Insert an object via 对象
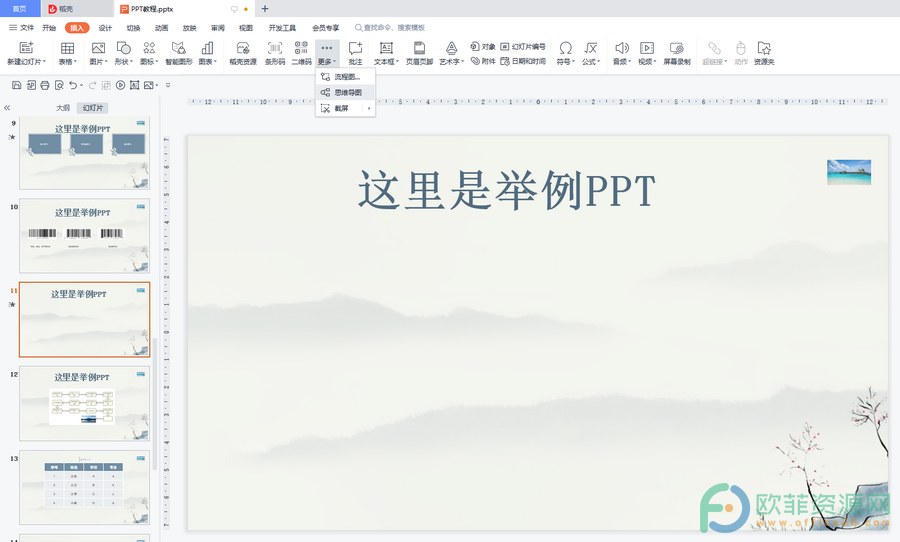This screenshot has width=900, height=542. point(483,47)
